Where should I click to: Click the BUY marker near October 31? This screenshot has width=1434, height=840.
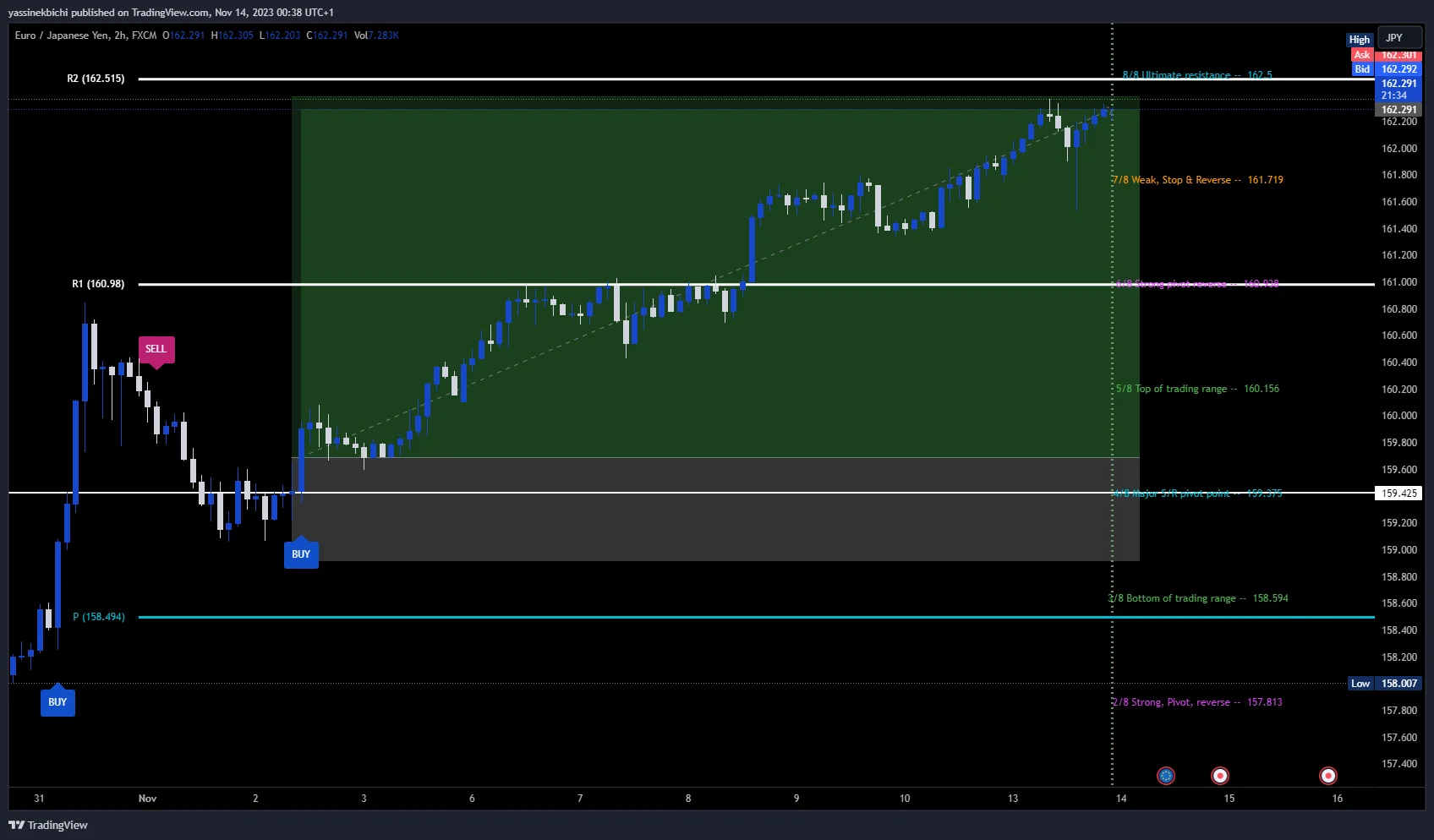point(57,702)
